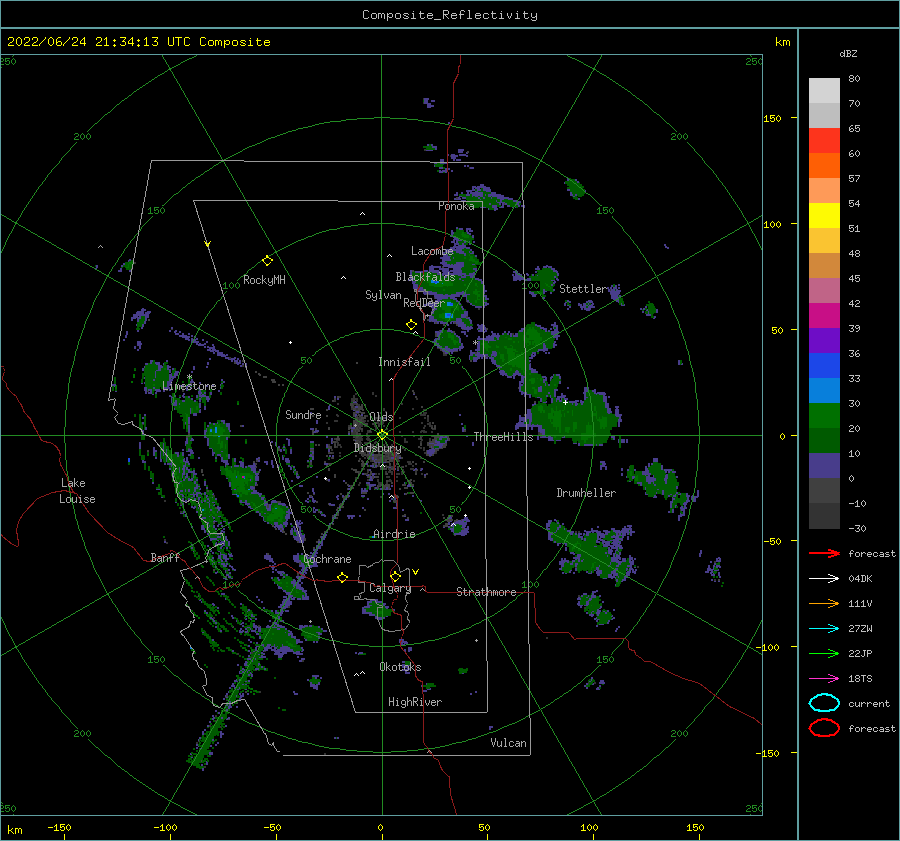Click the dBZ legend heading
The height and width of the screenshot is (841, 900).
[x=848, y=53]
